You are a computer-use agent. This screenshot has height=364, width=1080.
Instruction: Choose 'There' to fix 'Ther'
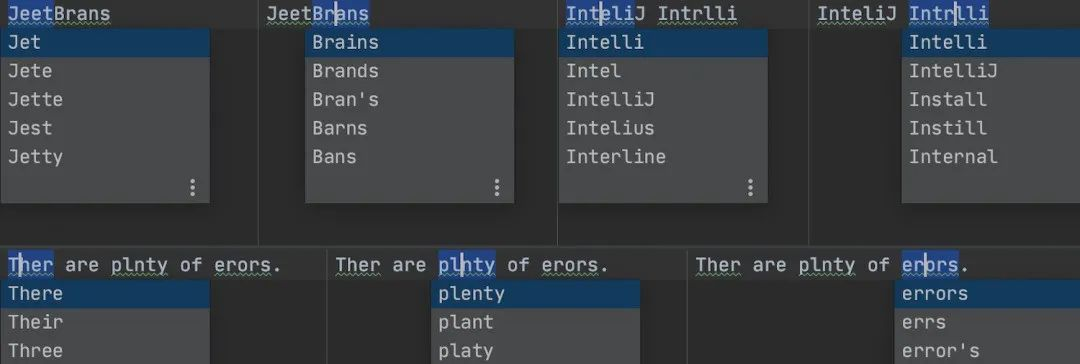point(105,294)
